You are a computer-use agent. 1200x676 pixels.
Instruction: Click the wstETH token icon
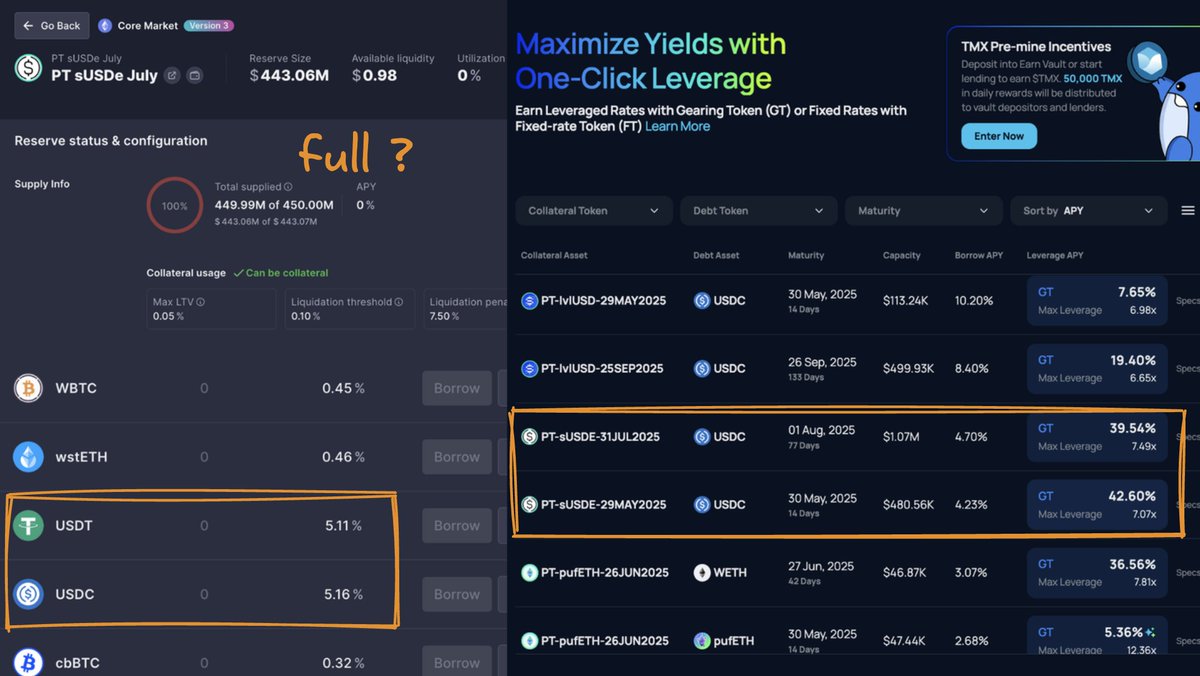point(28,457)
